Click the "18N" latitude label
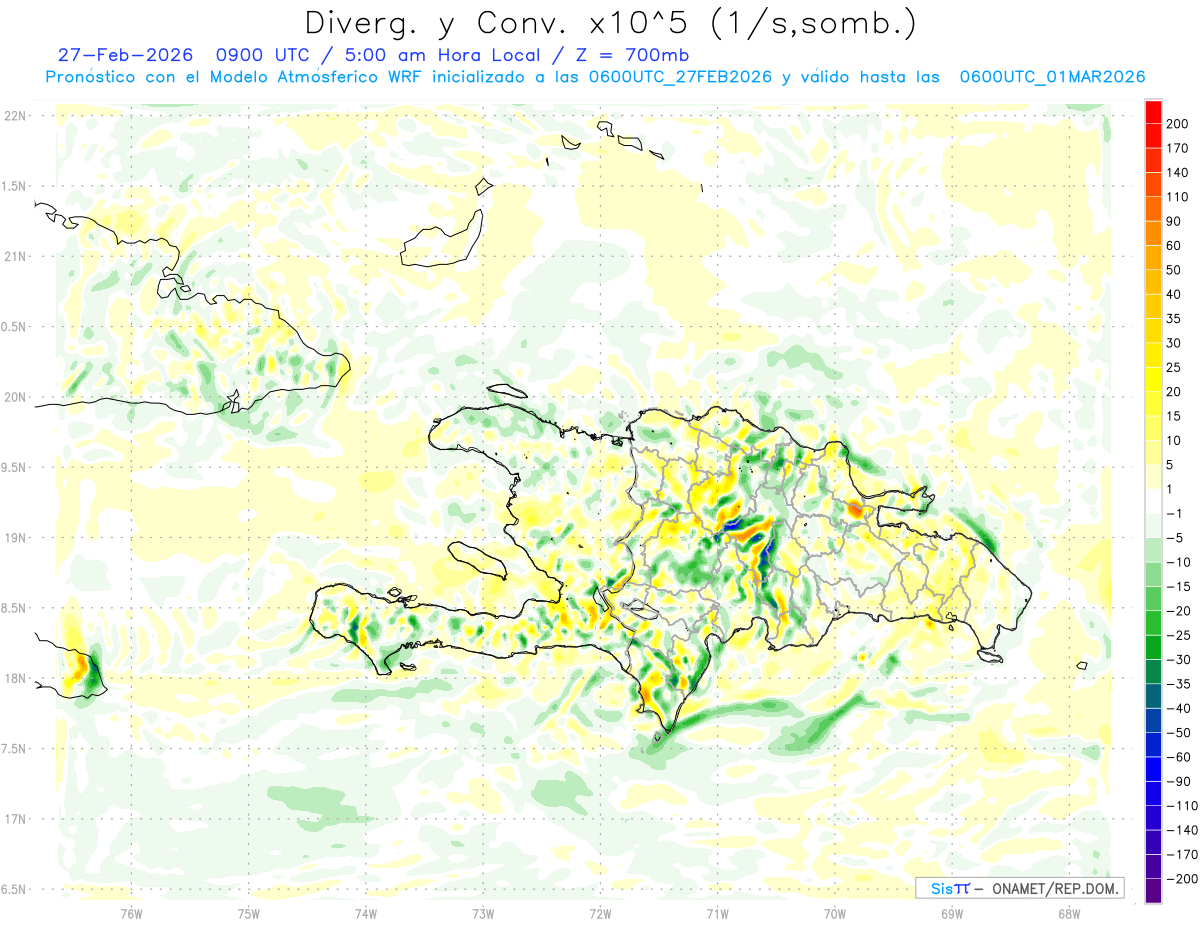Viewport: 1200px width, 927px height. pos(15,678)
